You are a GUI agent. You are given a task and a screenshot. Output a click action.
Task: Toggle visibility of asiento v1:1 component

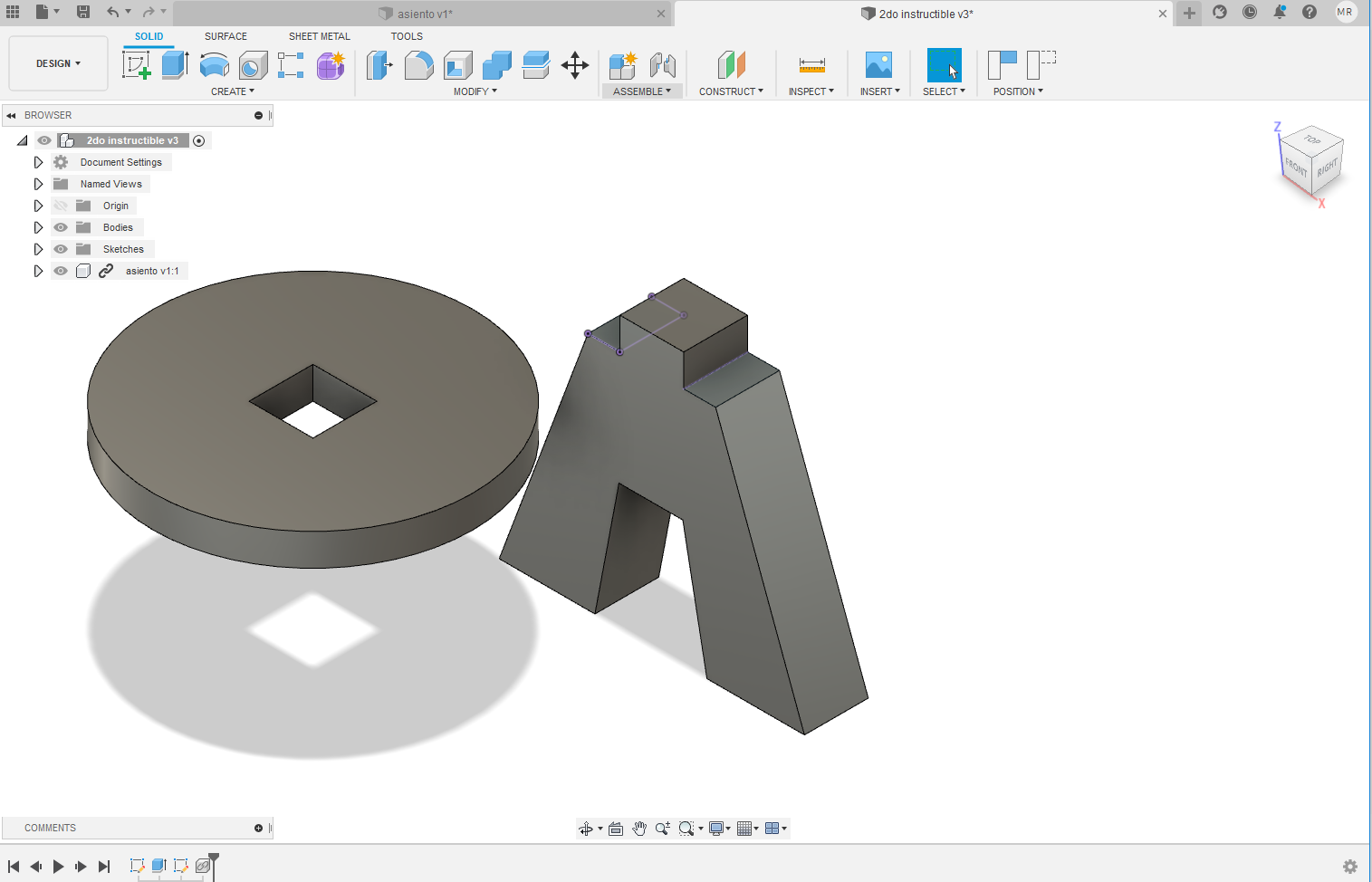coord(61,271)
